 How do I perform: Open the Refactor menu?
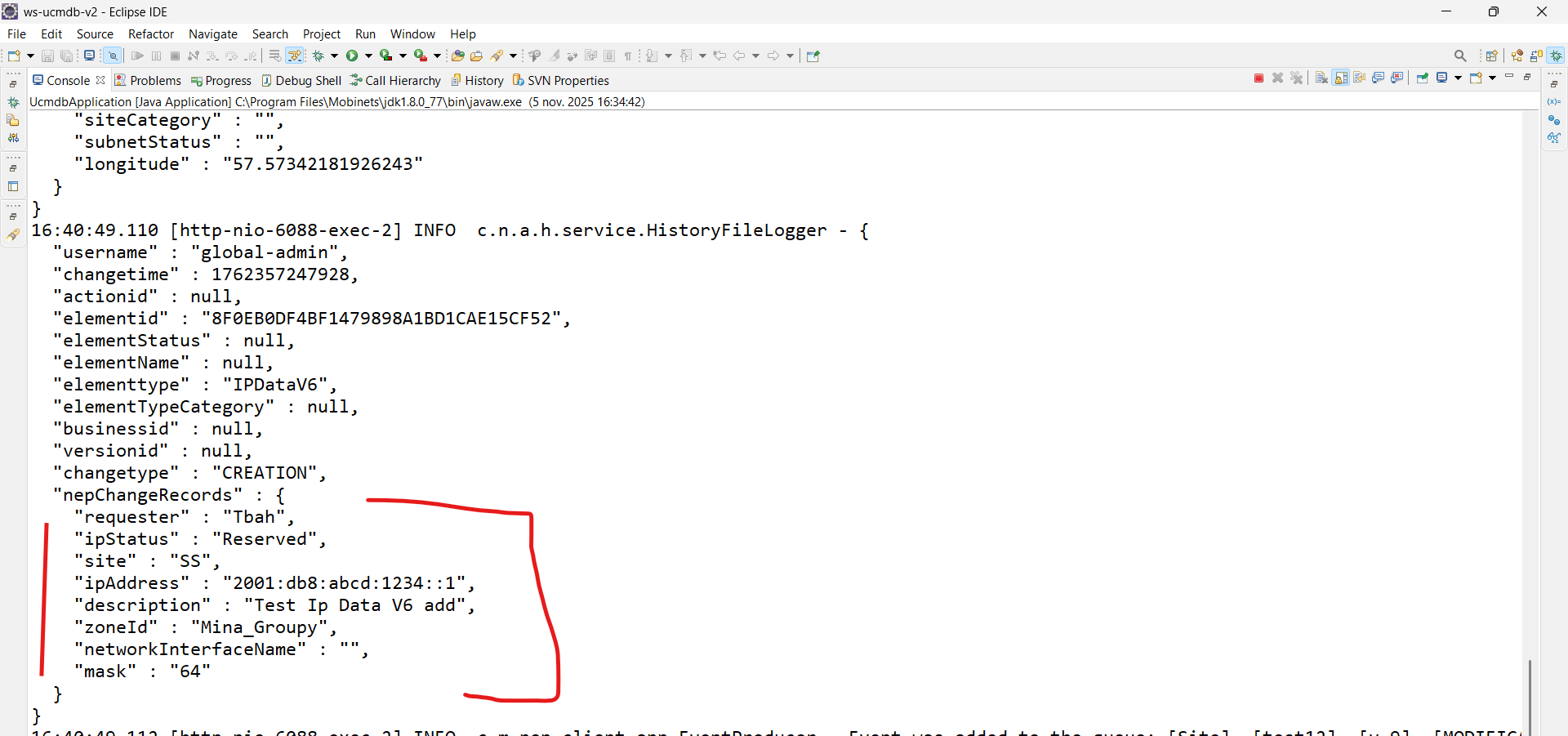(x=151, y=34)
